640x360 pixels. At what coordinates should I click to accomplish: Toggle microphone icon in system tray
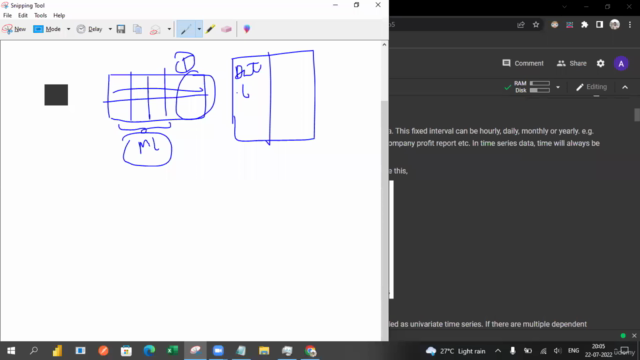[x=513, y=351]
